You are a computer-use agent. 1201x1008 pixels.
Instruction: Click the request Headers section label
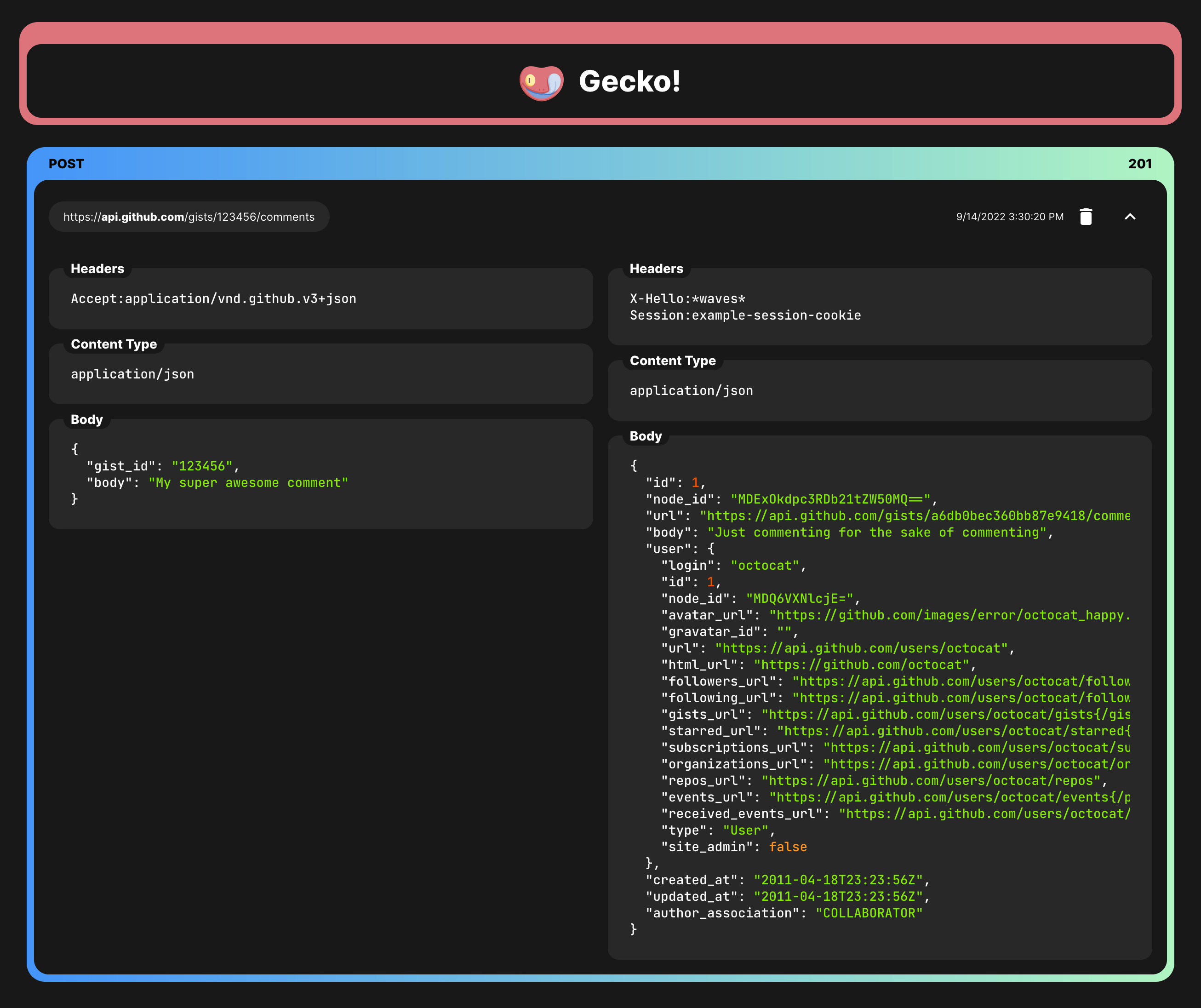pyautogui.click(x=97, y=269)
